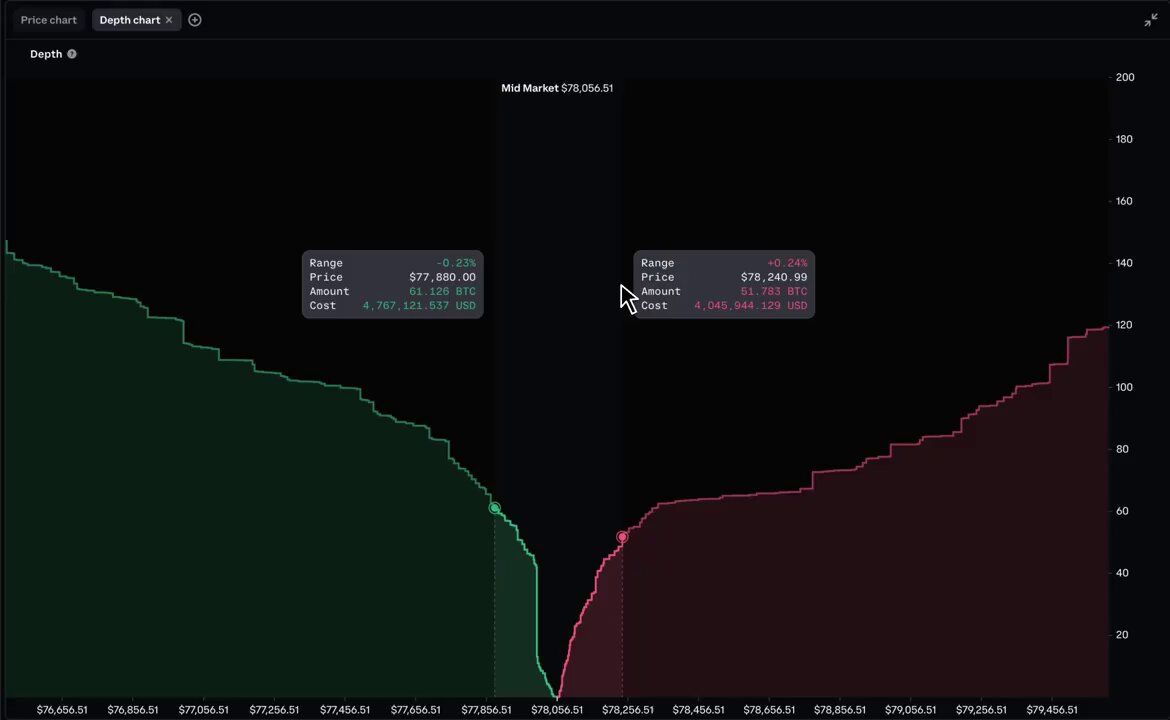This screenshot has height=720, width=1170.
Task: Click the ask cost 4,045,944.129 USD
Action: coord(751,305)
